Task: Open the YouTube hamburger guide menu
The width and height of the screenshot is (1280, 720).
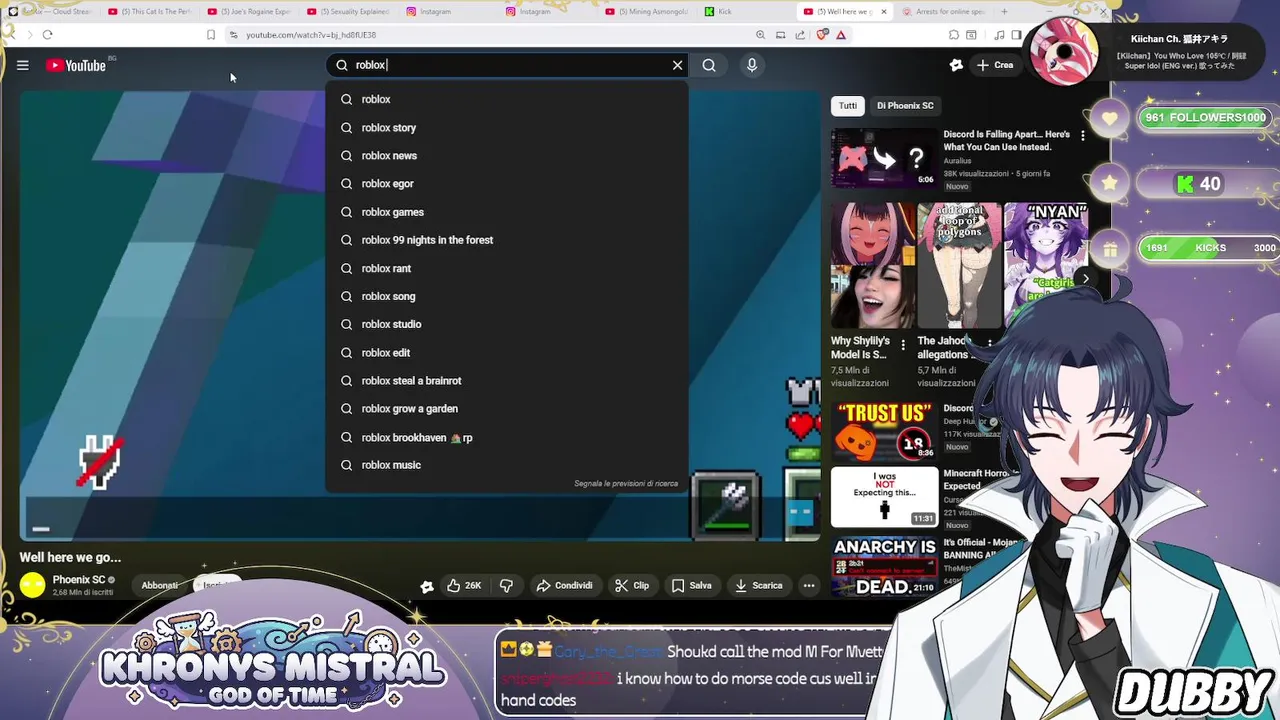Action: (22, 65)
